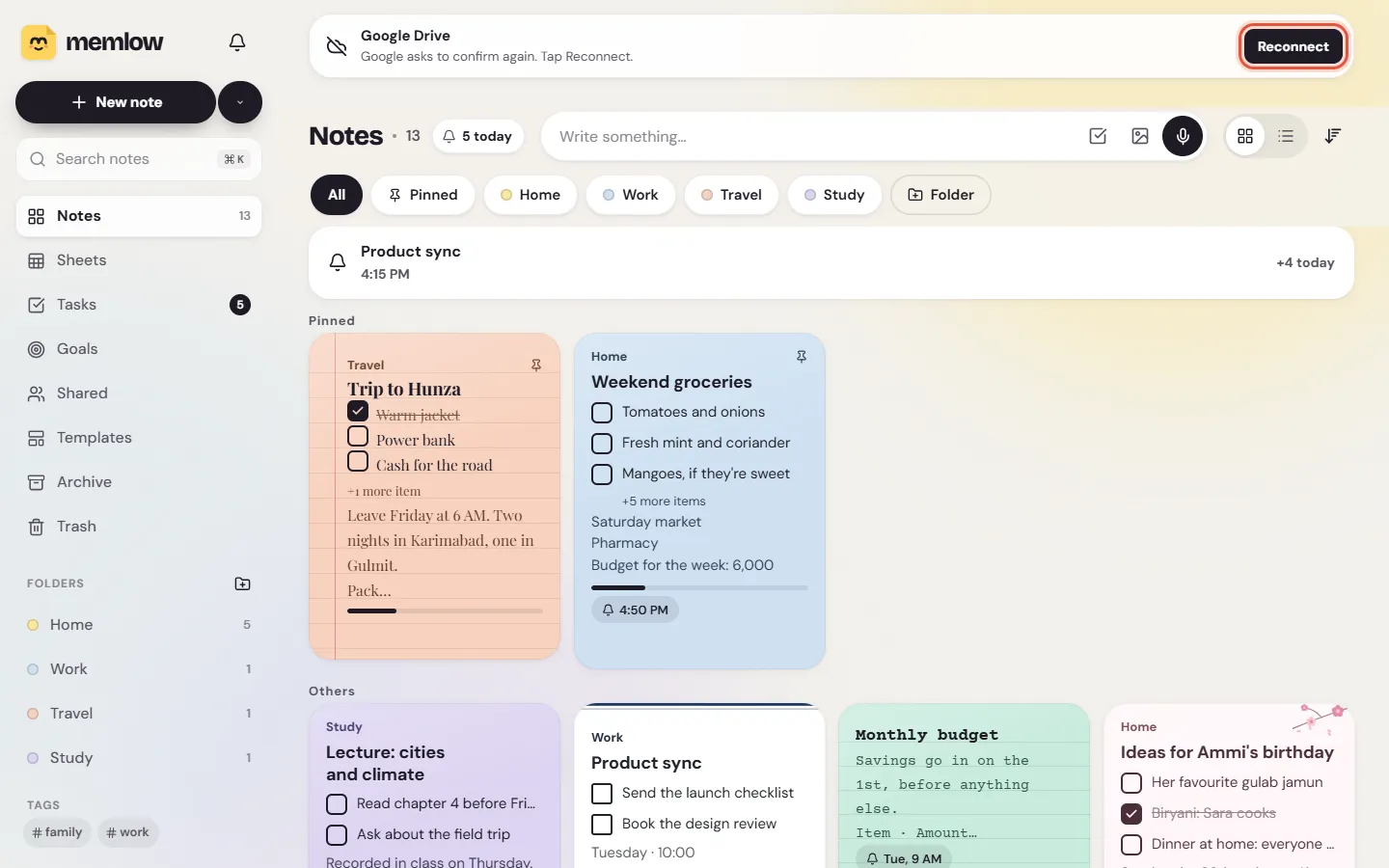Click Trip to Hunza progress bar
This screenshot has height=868, width=1389.
point(445,610)
